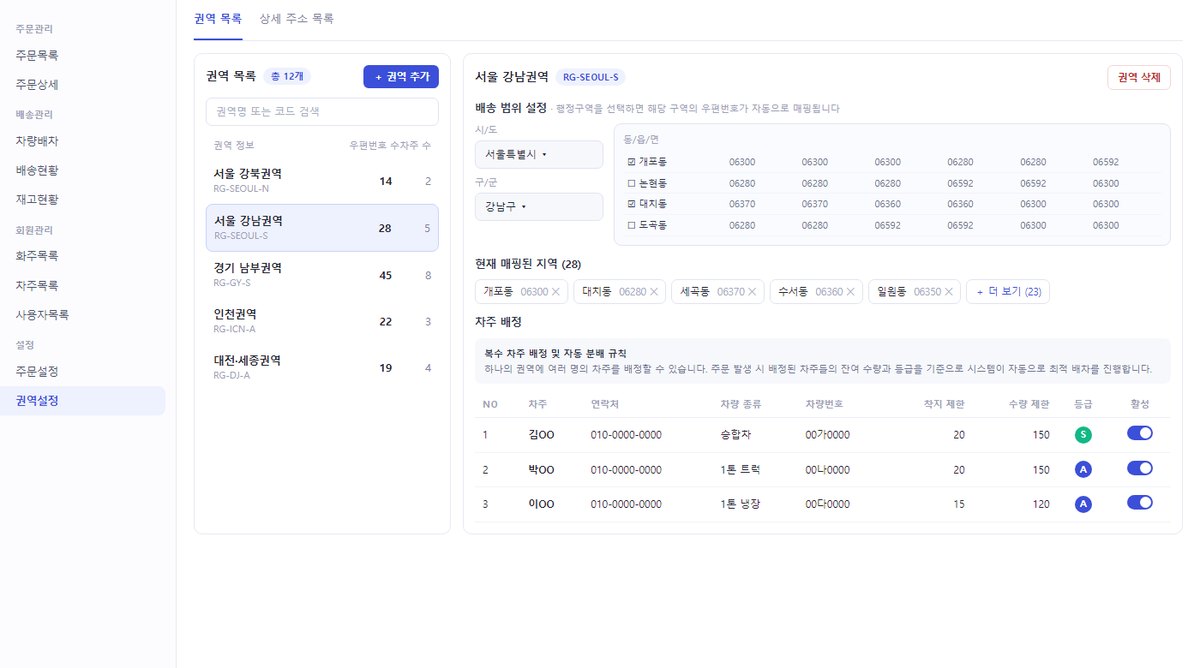Click the + 권역 추가 button

(401, 76)
